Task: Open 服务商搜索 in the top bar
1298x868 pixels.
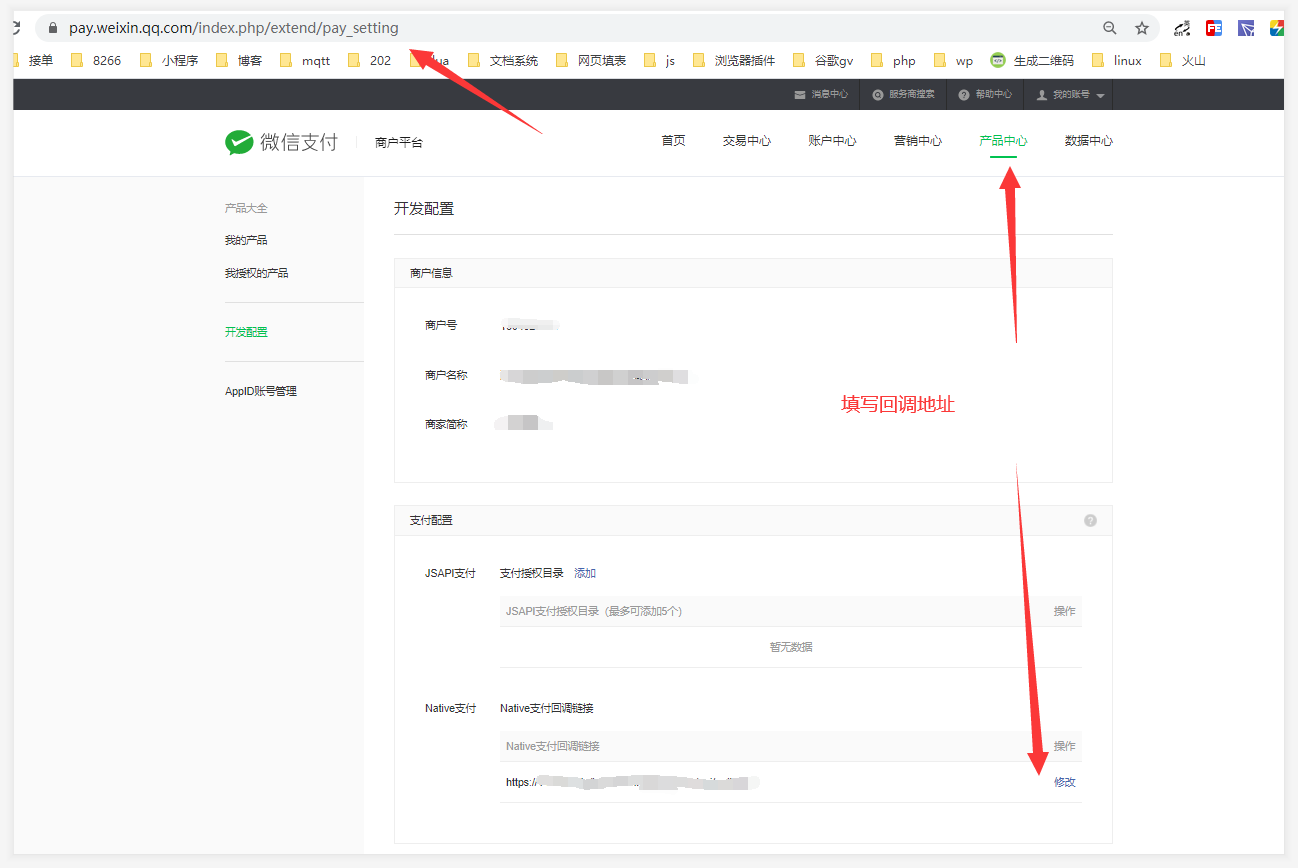Action: (x=904, y=94)
